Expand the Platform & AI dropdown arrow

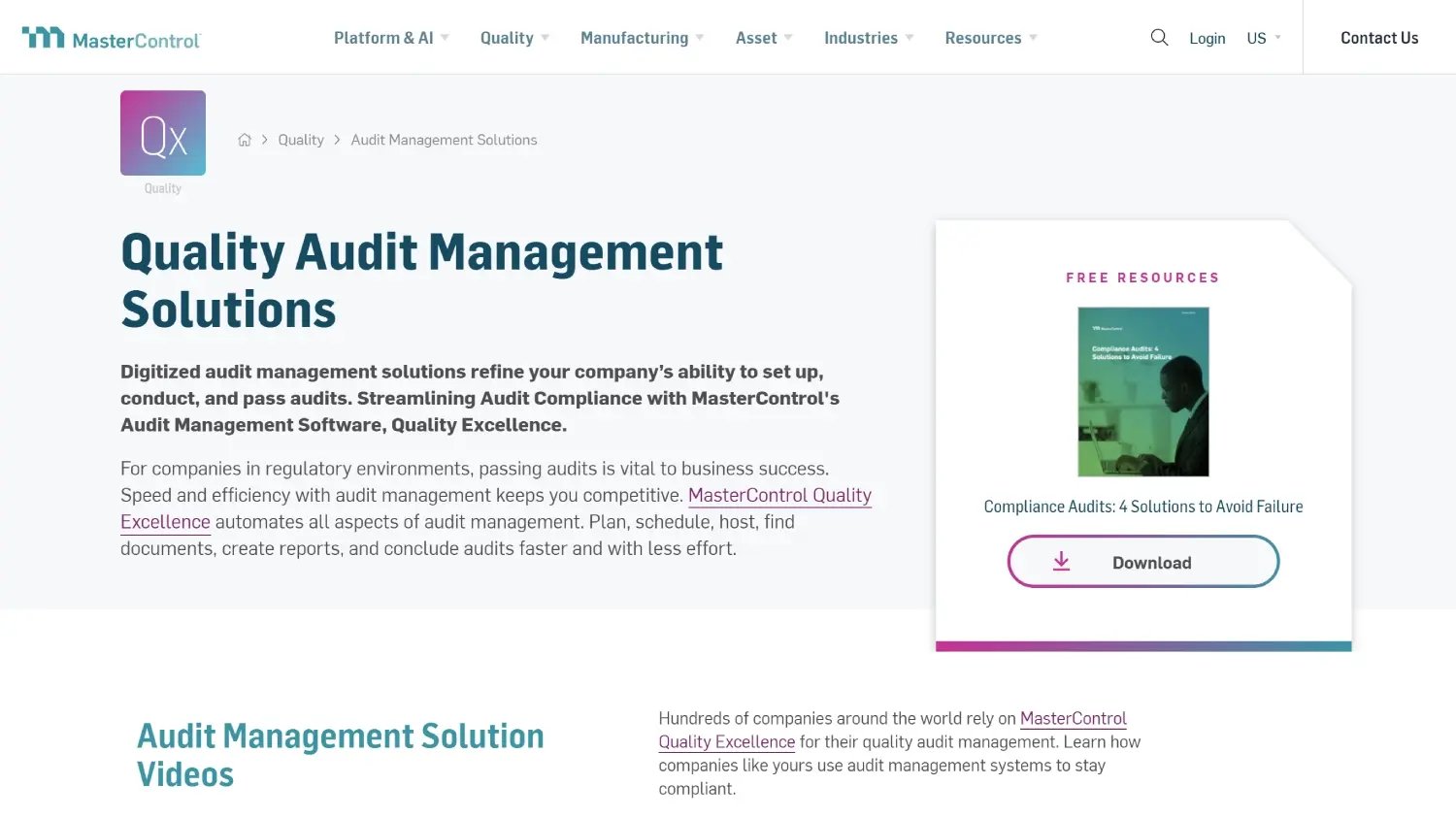pyautogui.click(x=445, y=38)
